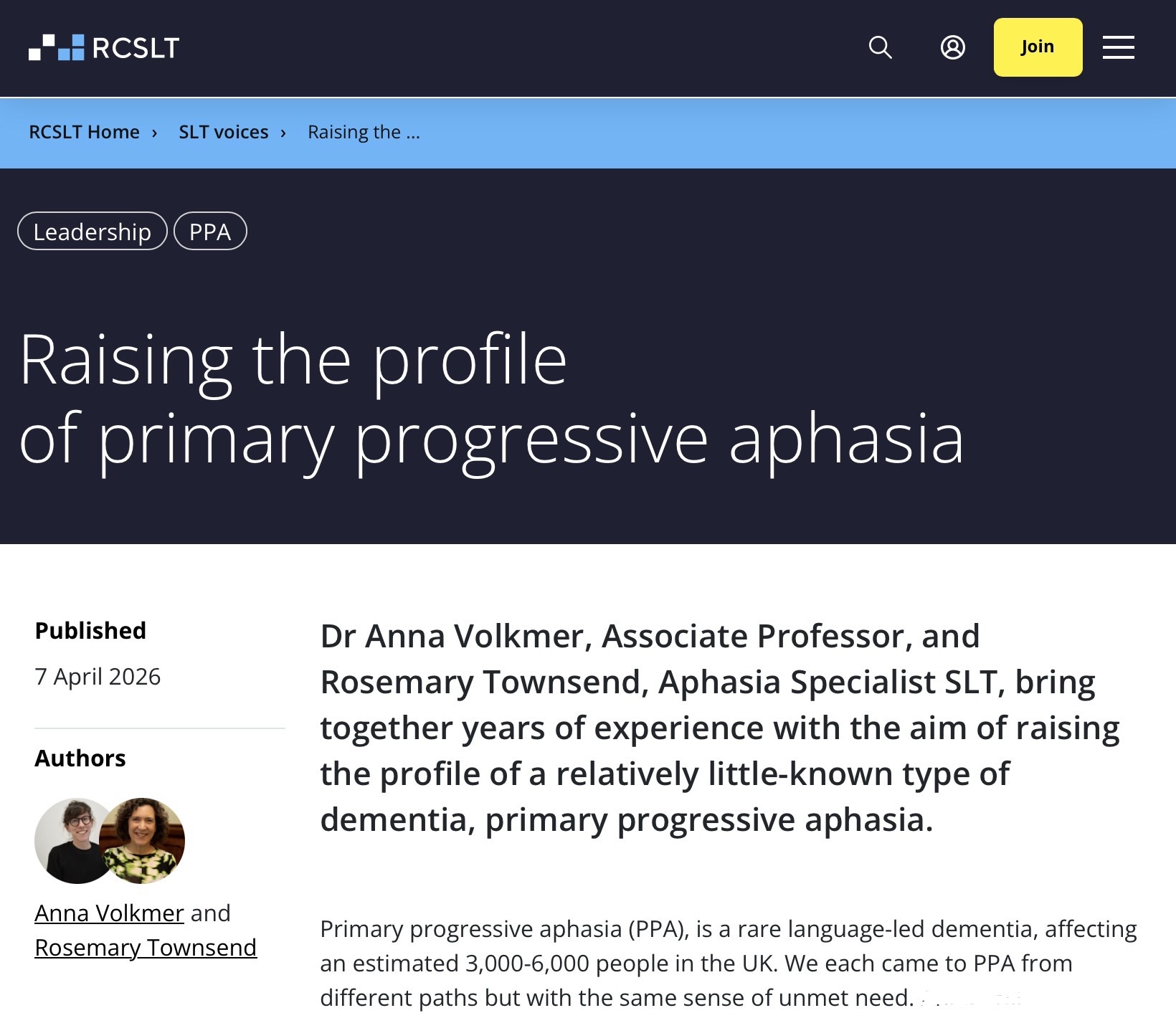Click the user account profile icon
The height and width of the screenshot is (1018, 1176).
point(952,47)
